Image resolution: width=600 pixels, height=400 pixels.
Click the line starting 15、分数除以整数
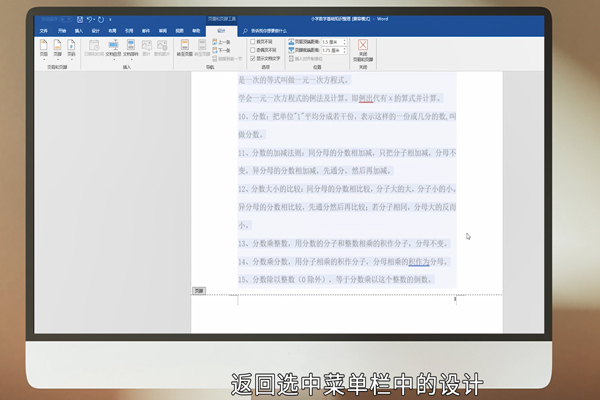pyautogui.click(x=336, y=279)
